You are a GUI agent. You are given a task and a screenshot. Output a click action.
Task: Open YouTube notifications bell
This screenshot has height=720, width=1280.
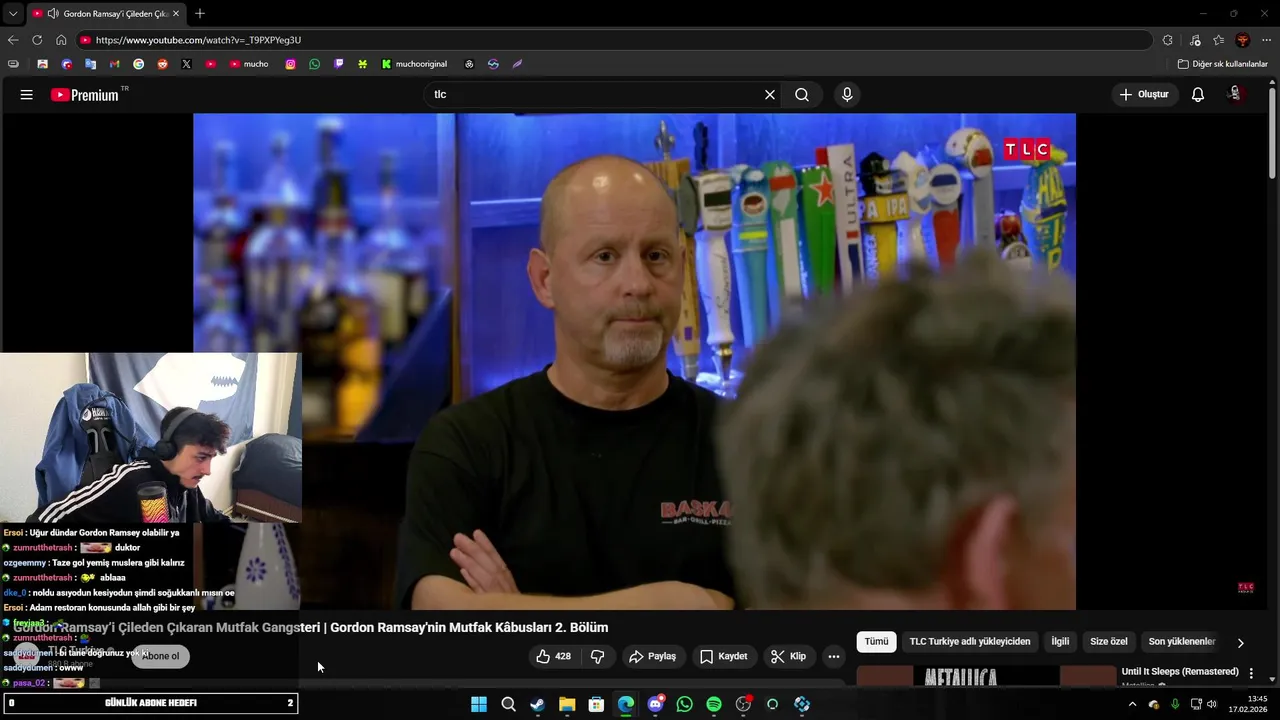(x=1197, y=94)
